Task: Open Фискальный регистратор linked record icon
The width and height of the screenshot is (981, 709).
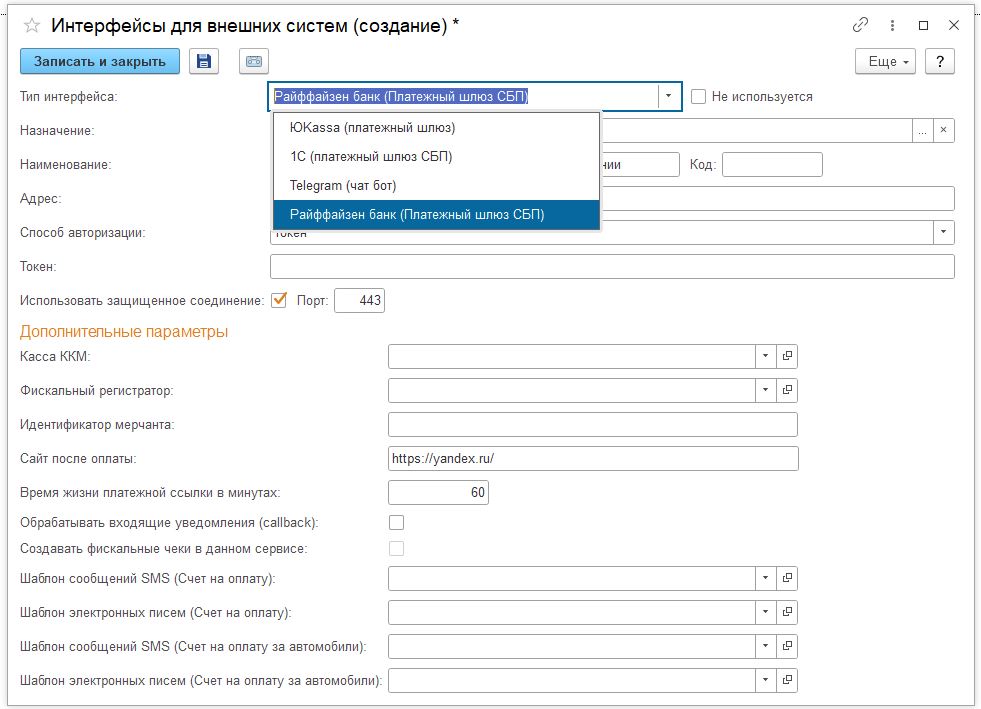Action: point(787,390)
